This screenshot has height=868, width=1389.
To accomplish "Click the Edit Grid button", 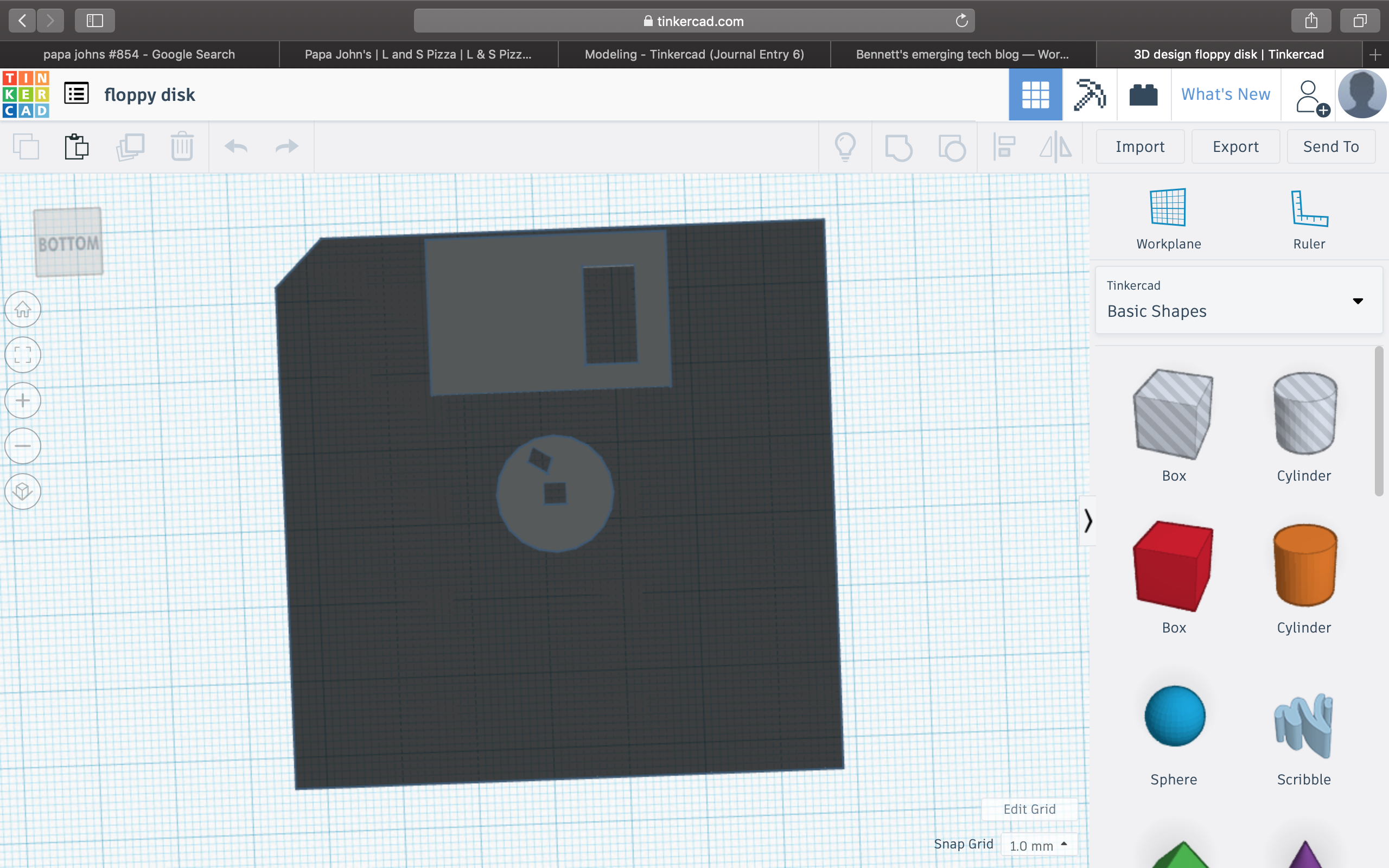I will pyautogui.click(x=1029, y=809).
